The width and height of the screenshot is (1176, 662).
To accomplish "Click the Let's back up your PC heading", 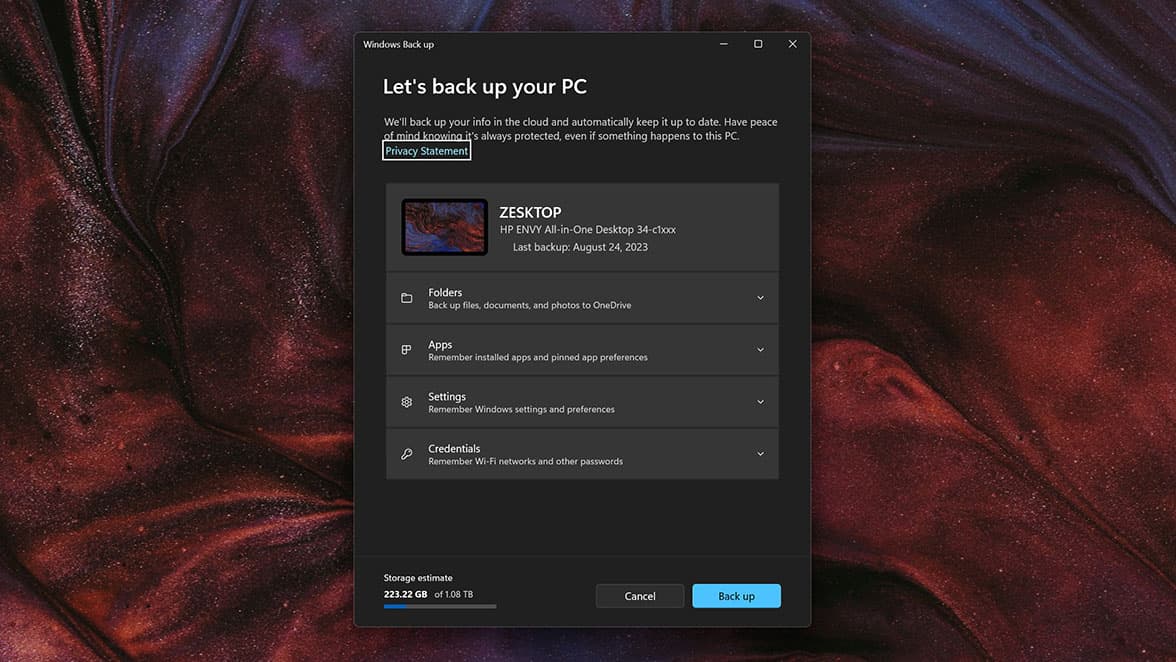I will [484, 87].
